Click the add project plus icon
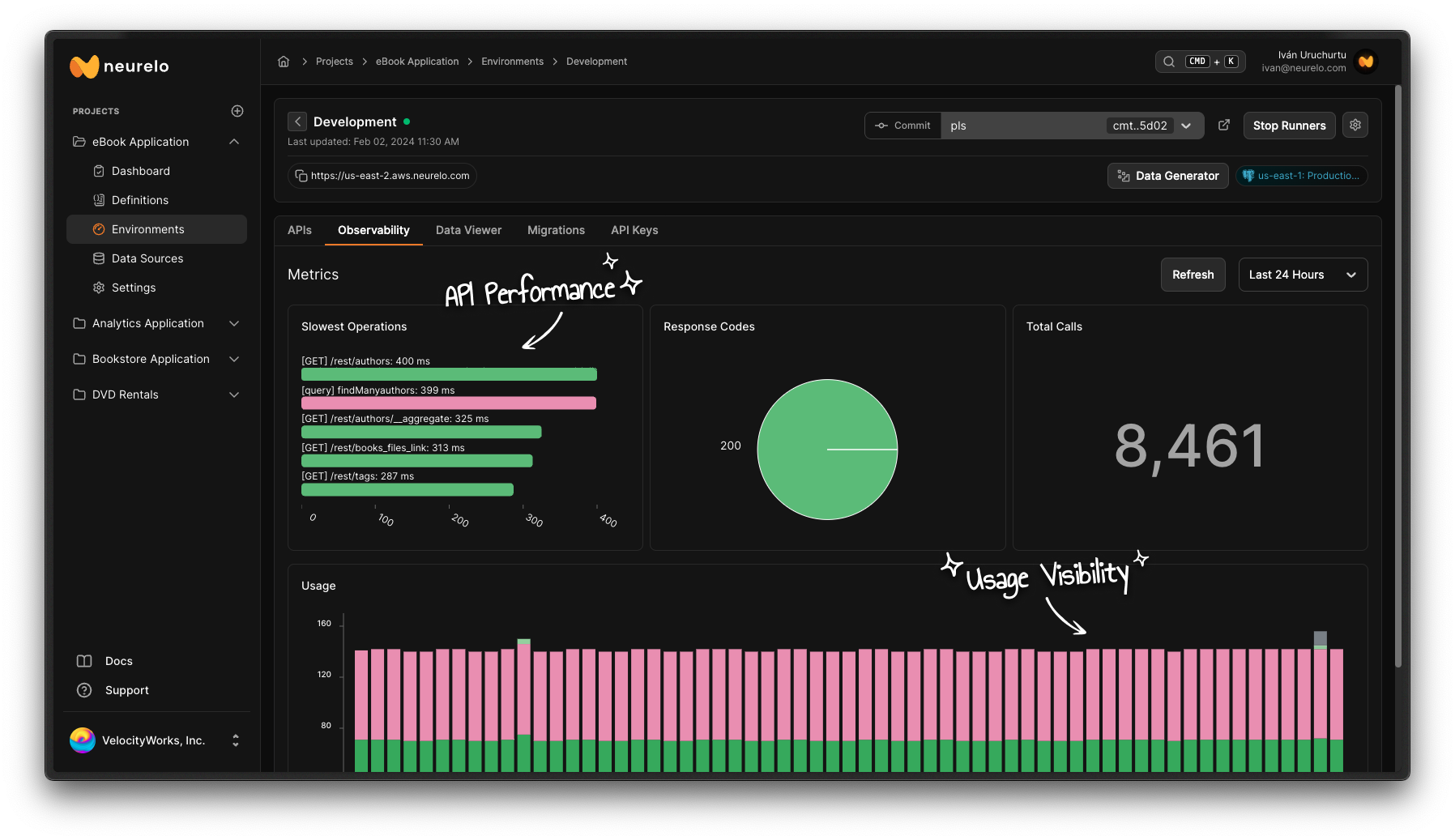Viewport: 1455px width, 840px height. (237, 111)
